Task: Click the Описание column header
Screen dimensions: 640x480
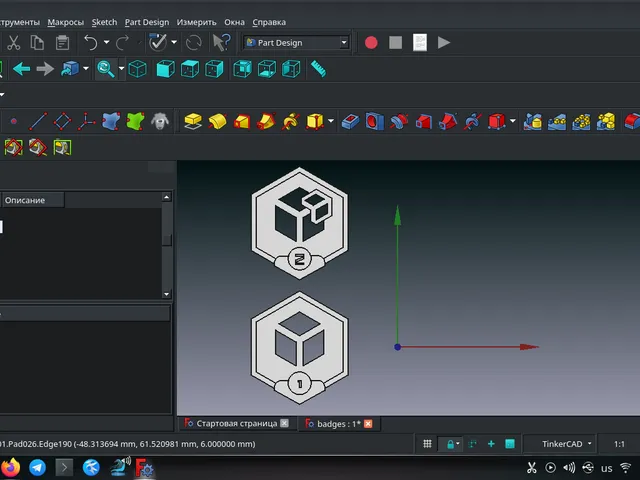Action: [33, 200]
